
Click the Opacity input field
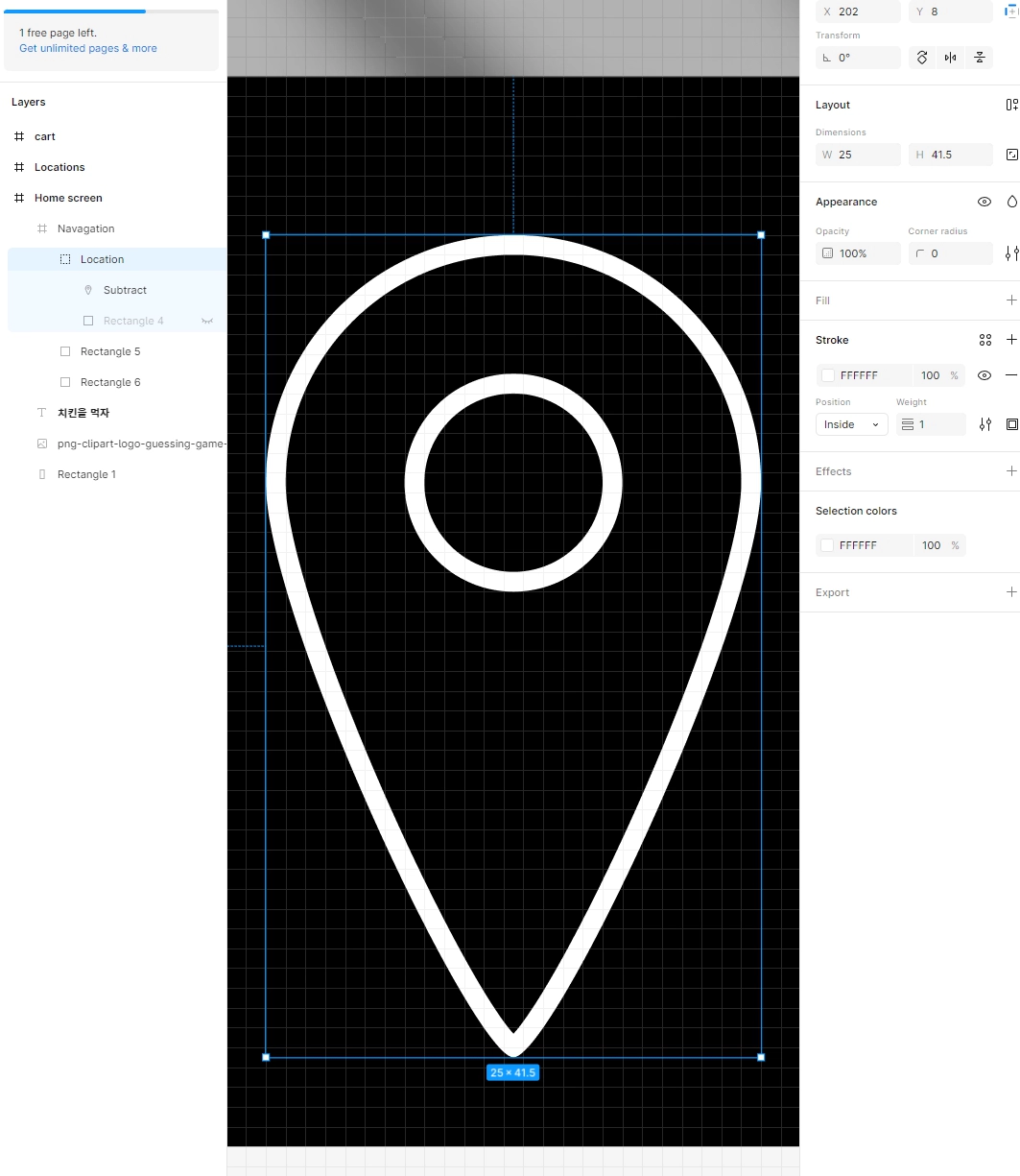click(858, 253)
